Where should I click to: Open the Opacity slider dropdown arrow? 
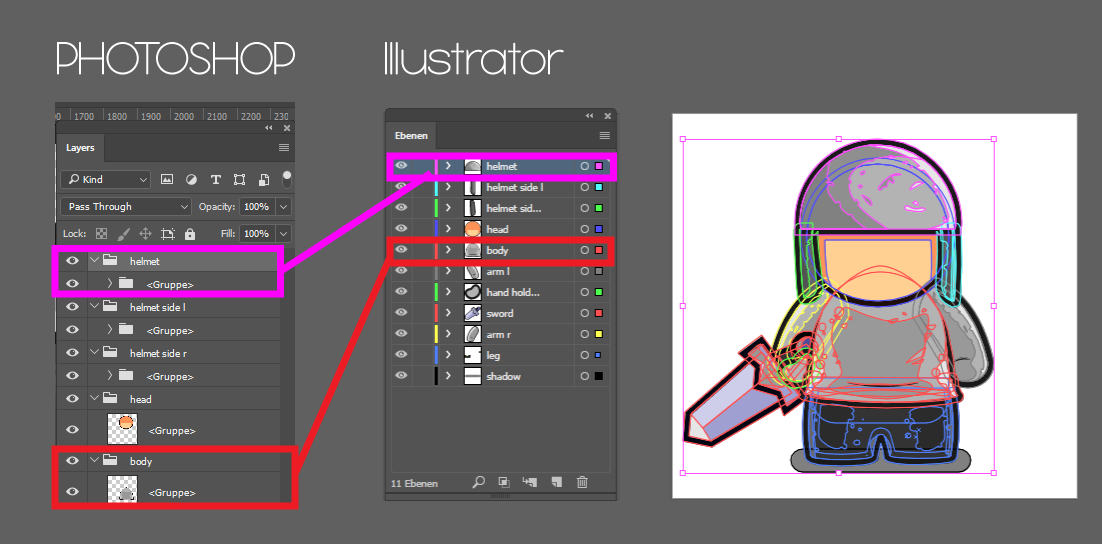284,207
